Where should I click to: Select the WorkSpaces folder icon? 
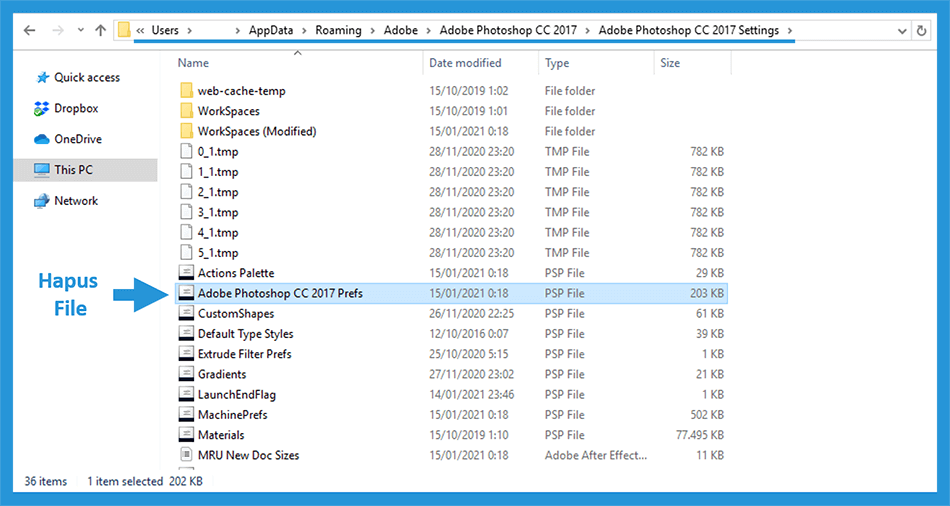click(x=187, y=111)
